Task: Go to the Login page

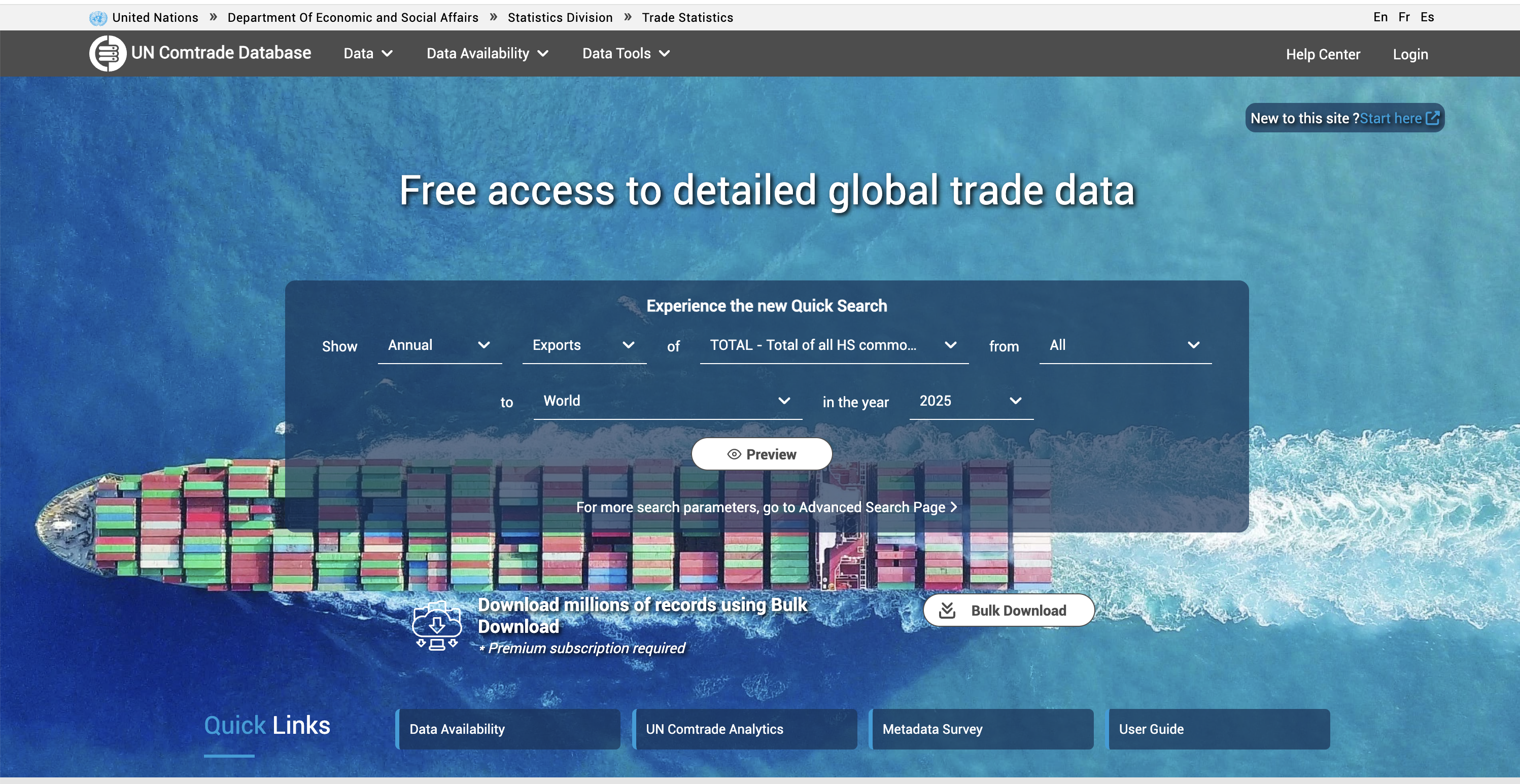Action: [1410, 54]
